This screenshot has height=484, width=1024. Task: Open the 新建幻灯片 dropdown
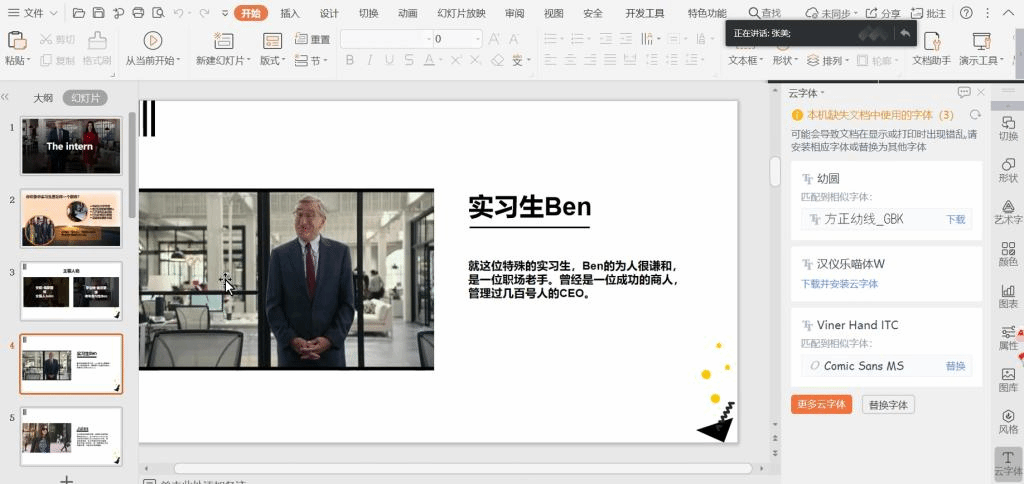[x=223, y=60]
